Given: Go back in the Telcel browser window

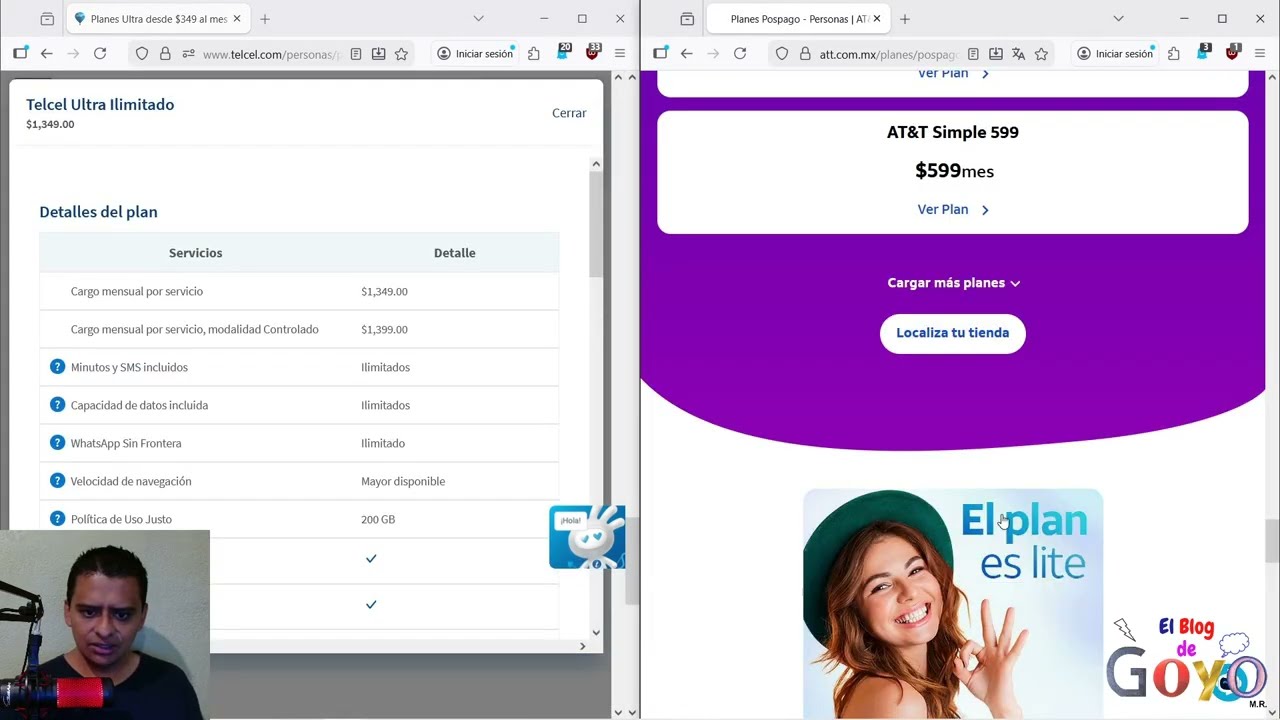Looking at the screenshot, I should coord(46,54).
